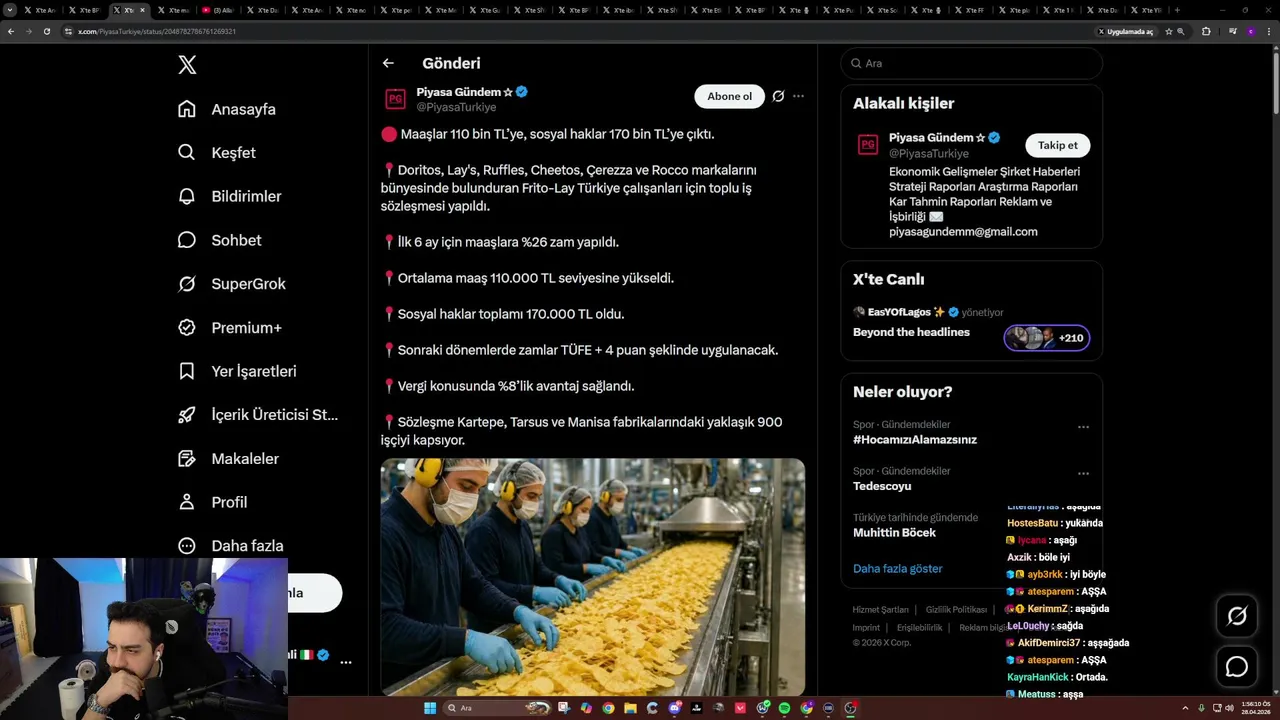Open more options for Tedescoyu trend

(1083, 474)
